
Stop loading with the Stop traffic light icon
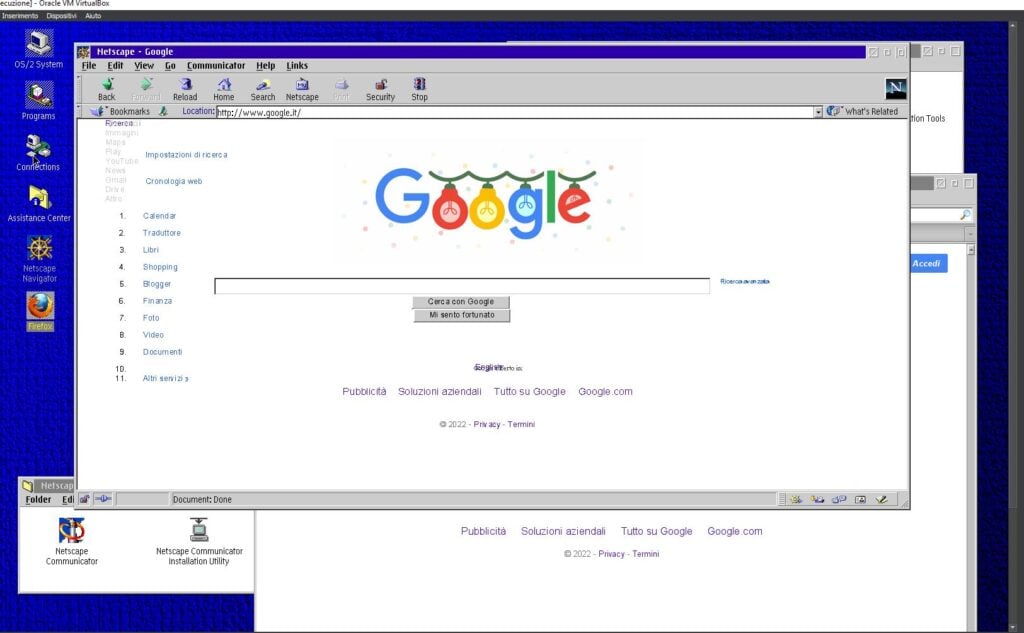pos(419,84)
